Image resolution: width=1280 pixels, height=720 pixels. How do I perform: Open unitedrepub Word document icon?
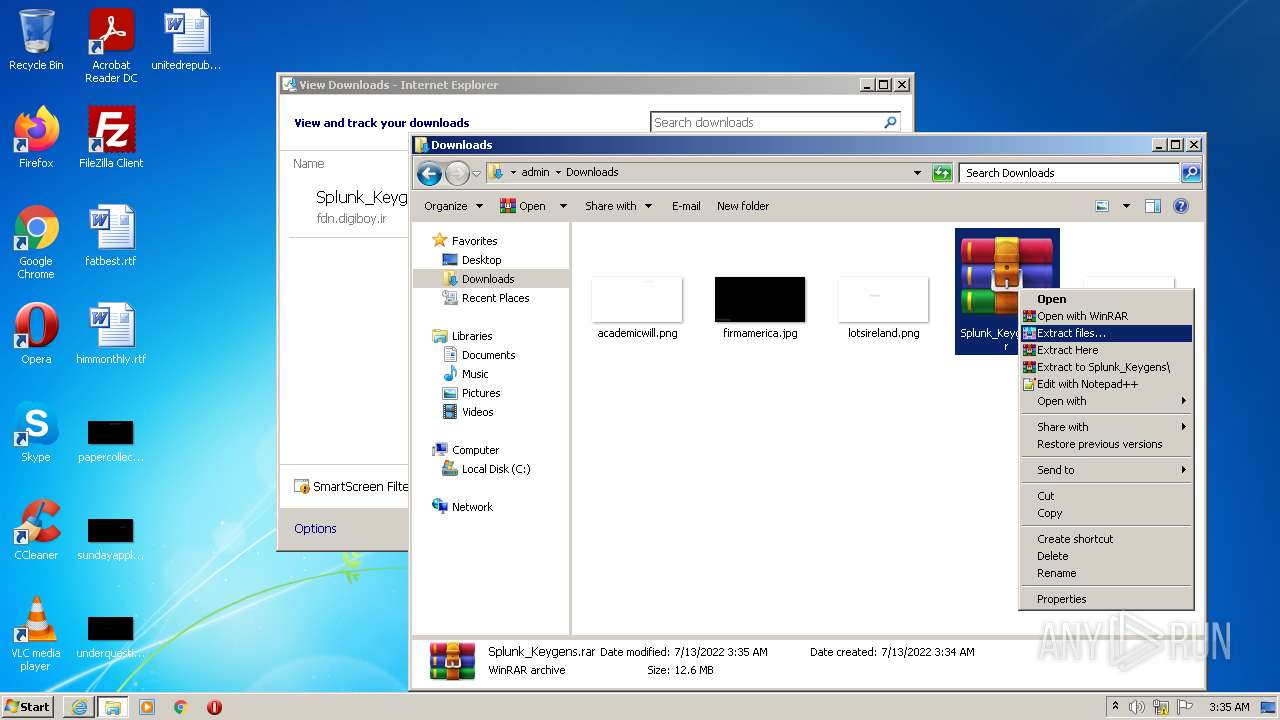coord(186,40)
